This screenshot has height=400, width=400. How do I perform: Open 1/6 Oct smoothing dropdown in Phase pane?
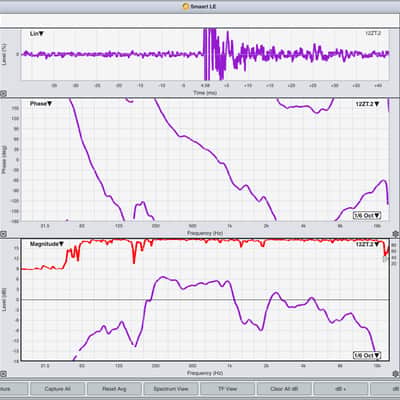[x=367, y=216]
